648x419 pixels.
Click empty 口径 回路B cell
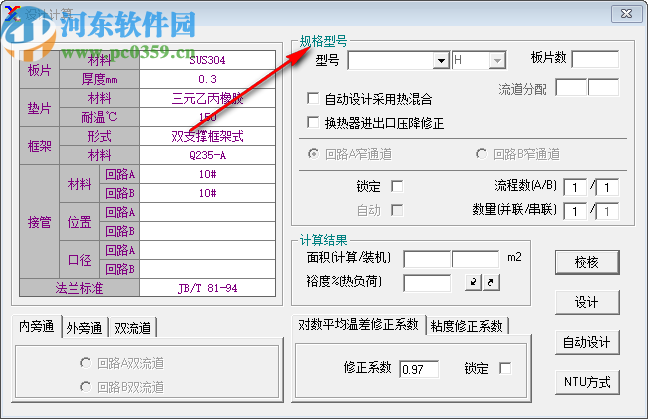pyautogui.click(x=207, y=269)
